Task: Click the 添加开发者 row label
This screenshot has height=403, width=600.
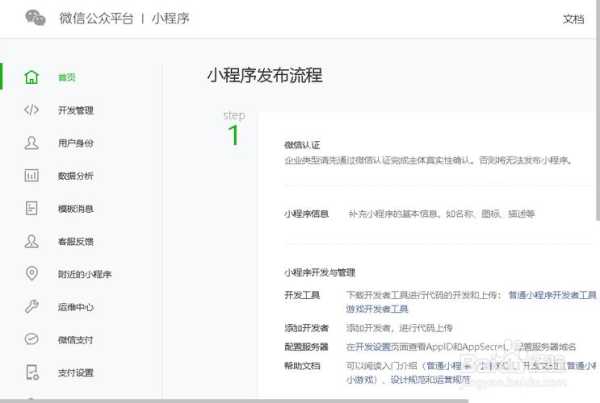Action: (306, 328)
